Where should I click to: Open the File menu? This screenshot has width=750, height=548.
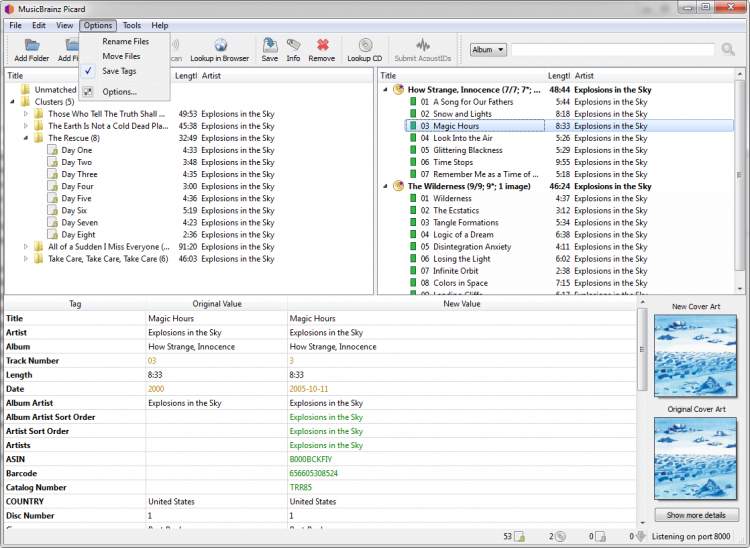(15, 25)
